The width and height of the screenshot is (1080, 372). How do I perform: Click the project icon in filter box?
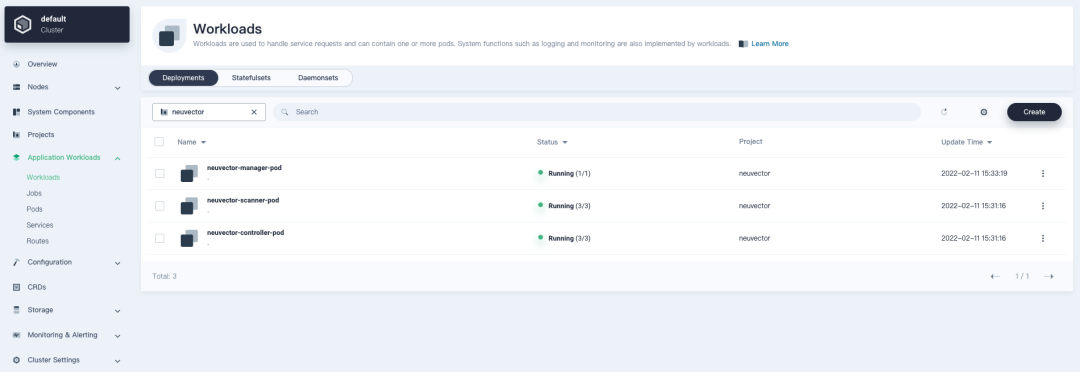(x=164, y=112)
